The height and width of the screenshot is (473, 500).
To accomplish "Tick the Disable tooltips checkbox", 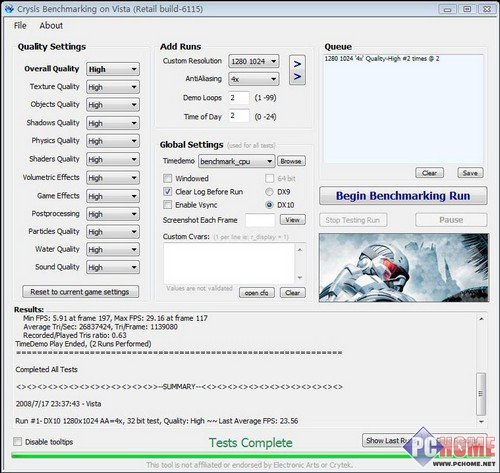I will click(x=17, y=442).
